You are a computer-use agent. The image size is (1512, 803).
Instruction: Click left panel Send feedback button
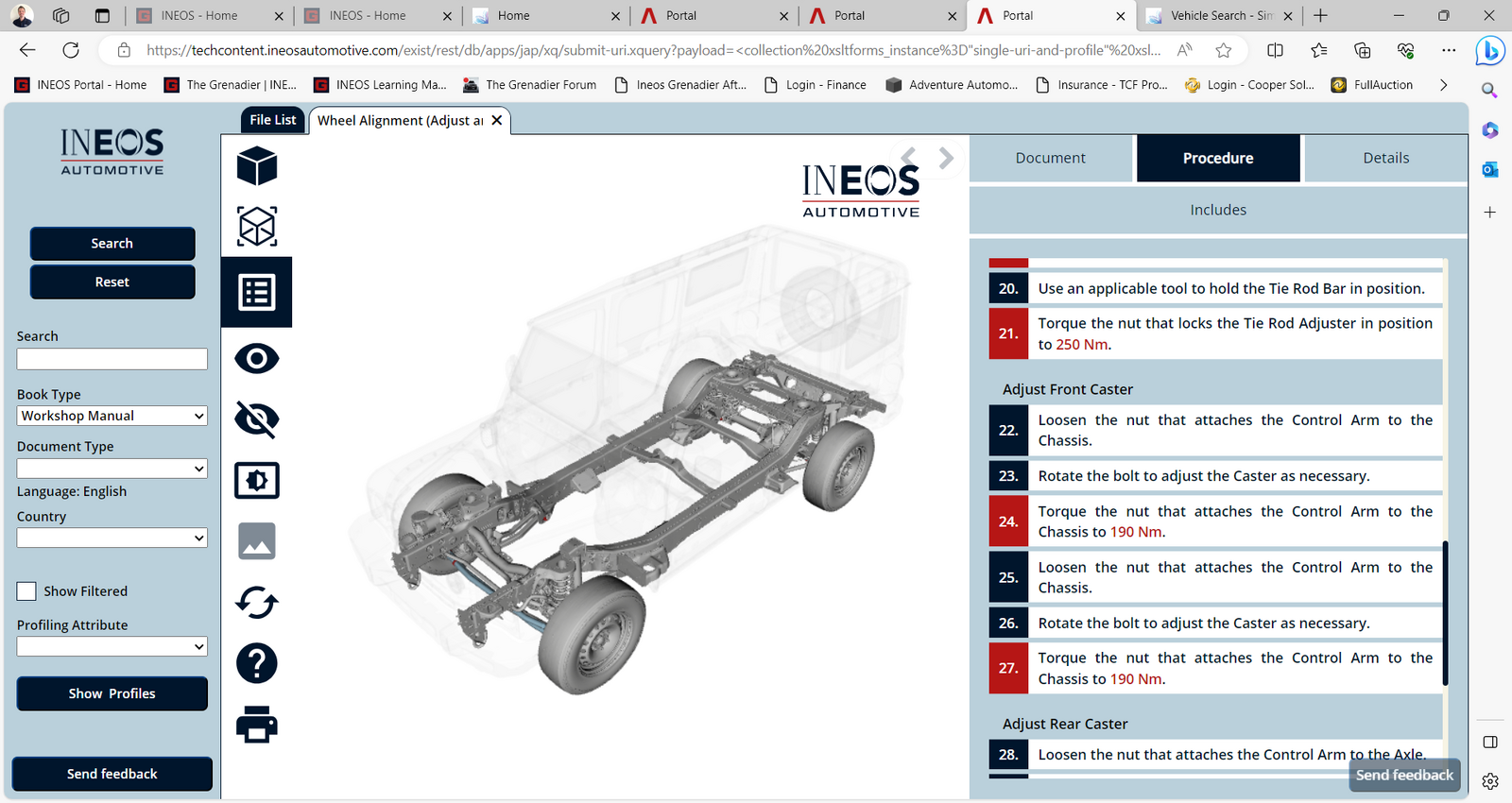(112, 774)
